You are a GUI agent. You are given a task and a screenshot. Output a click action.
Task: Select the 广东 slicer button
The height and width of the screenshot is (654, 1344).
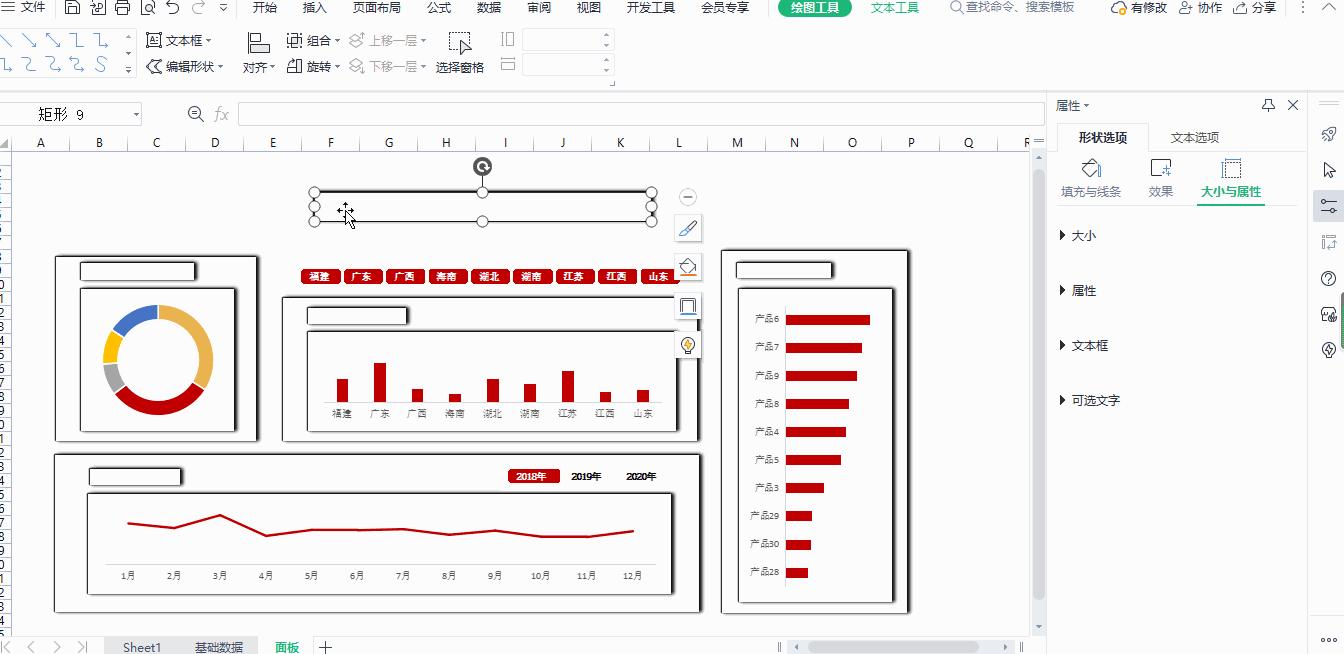tap(362, 276)
